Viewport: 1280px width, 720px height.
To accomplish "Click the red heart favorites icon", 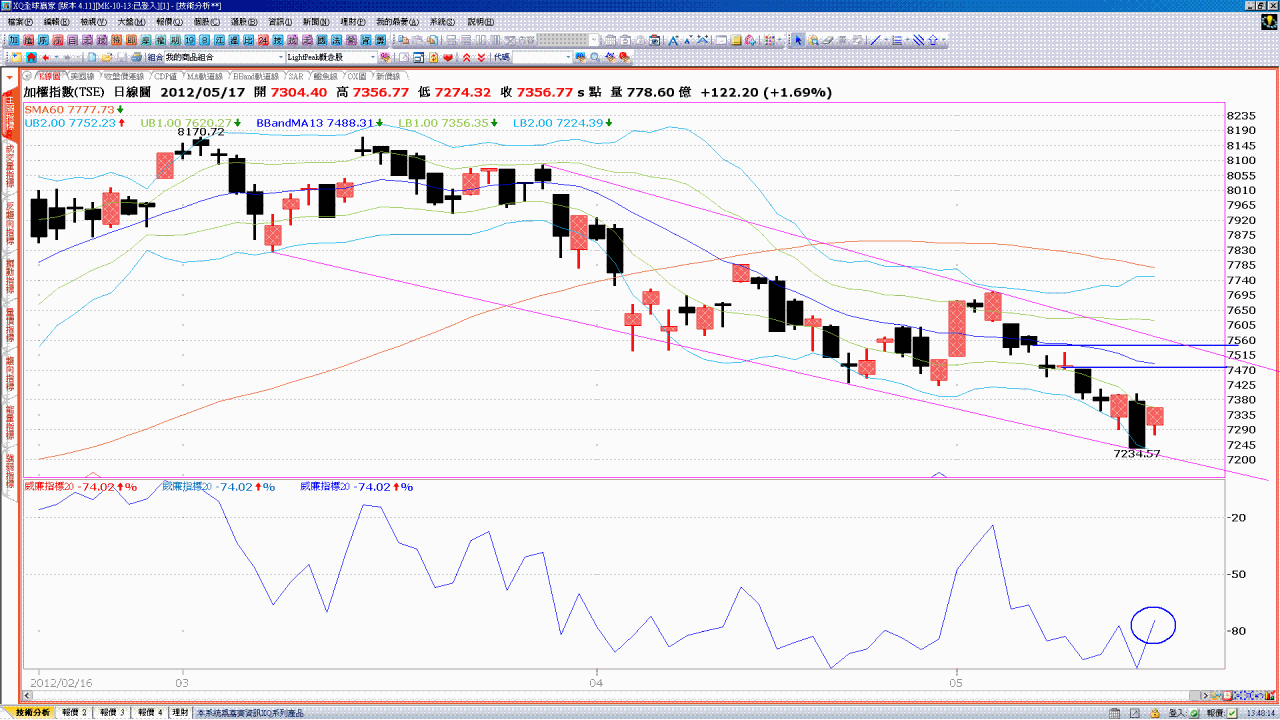I will coord(448,58).
